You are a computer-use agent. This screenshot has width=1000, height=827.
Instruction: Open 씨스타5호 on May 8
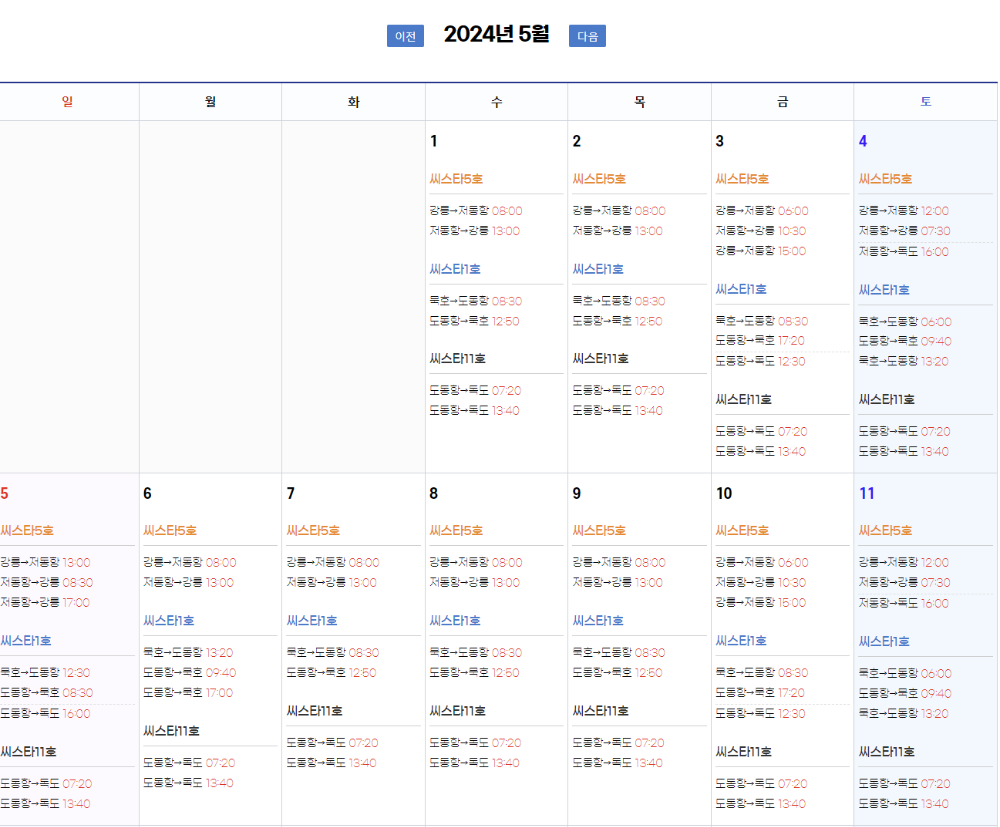click(x=456, y=531)
